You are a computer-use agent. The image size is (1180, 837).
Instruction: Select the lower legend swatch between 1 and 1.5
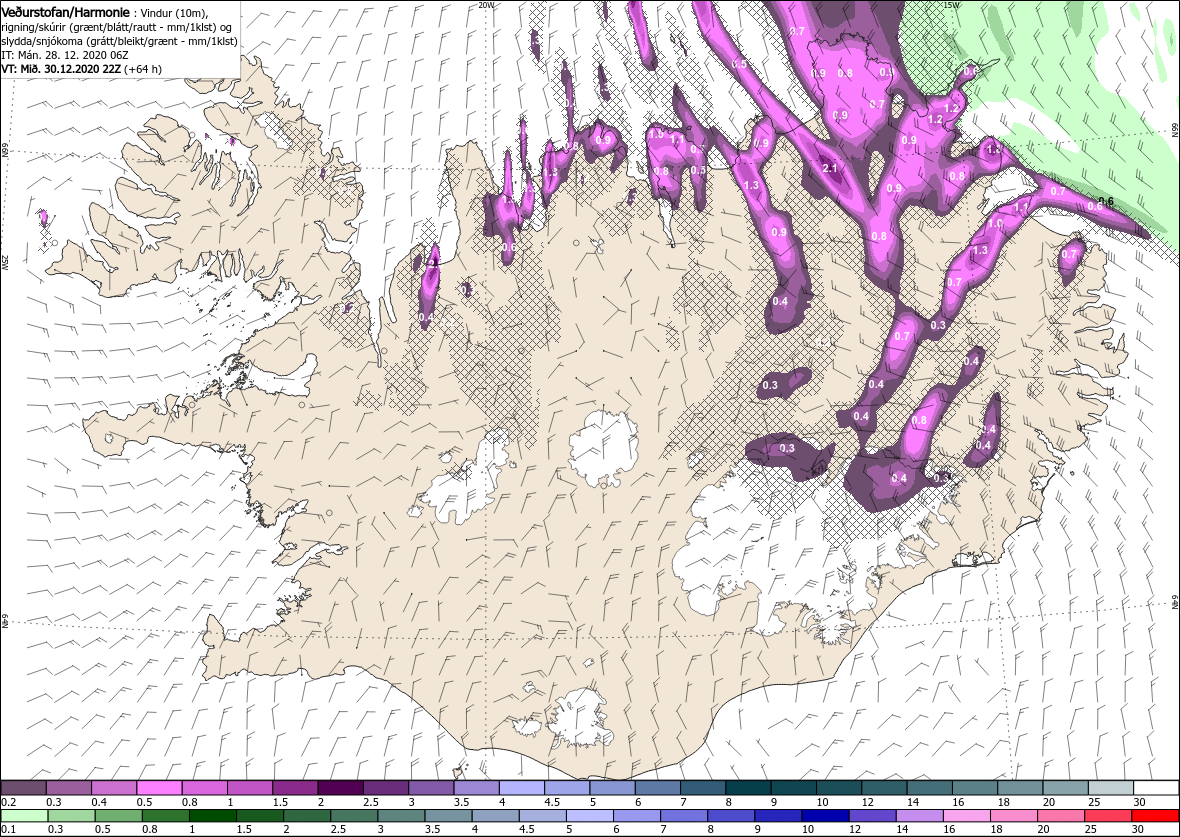point(212,816)
